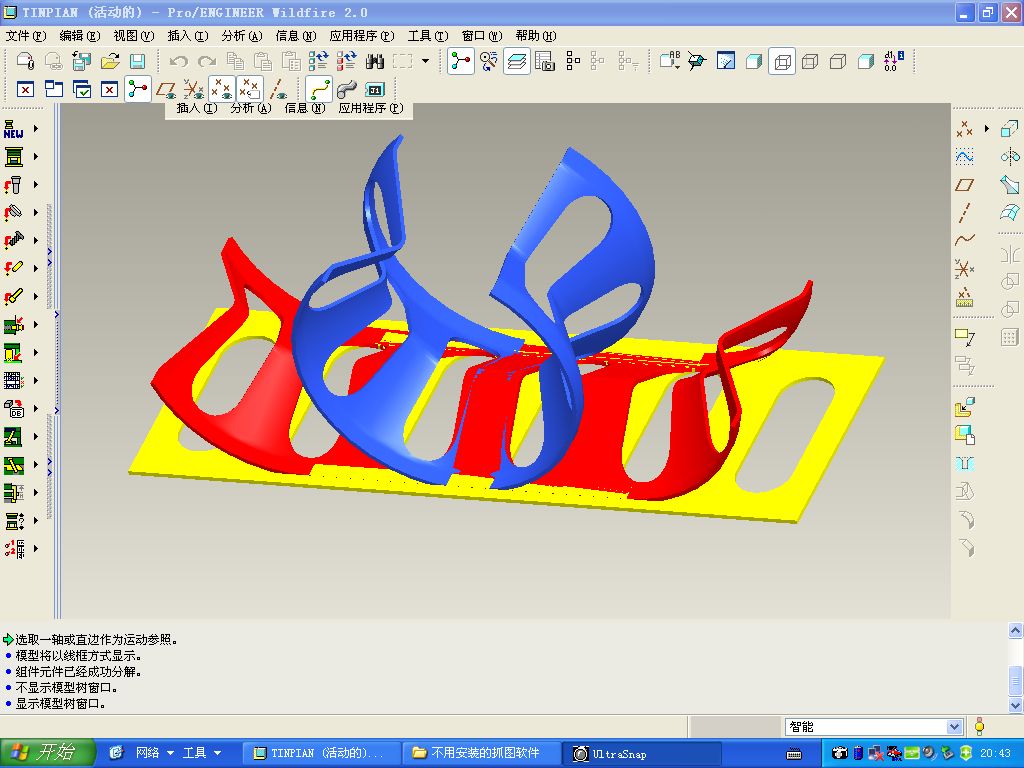Open the 分析(A) menu in main menubar
Viewport: 1024px width, 768px height.
point(242,36)
